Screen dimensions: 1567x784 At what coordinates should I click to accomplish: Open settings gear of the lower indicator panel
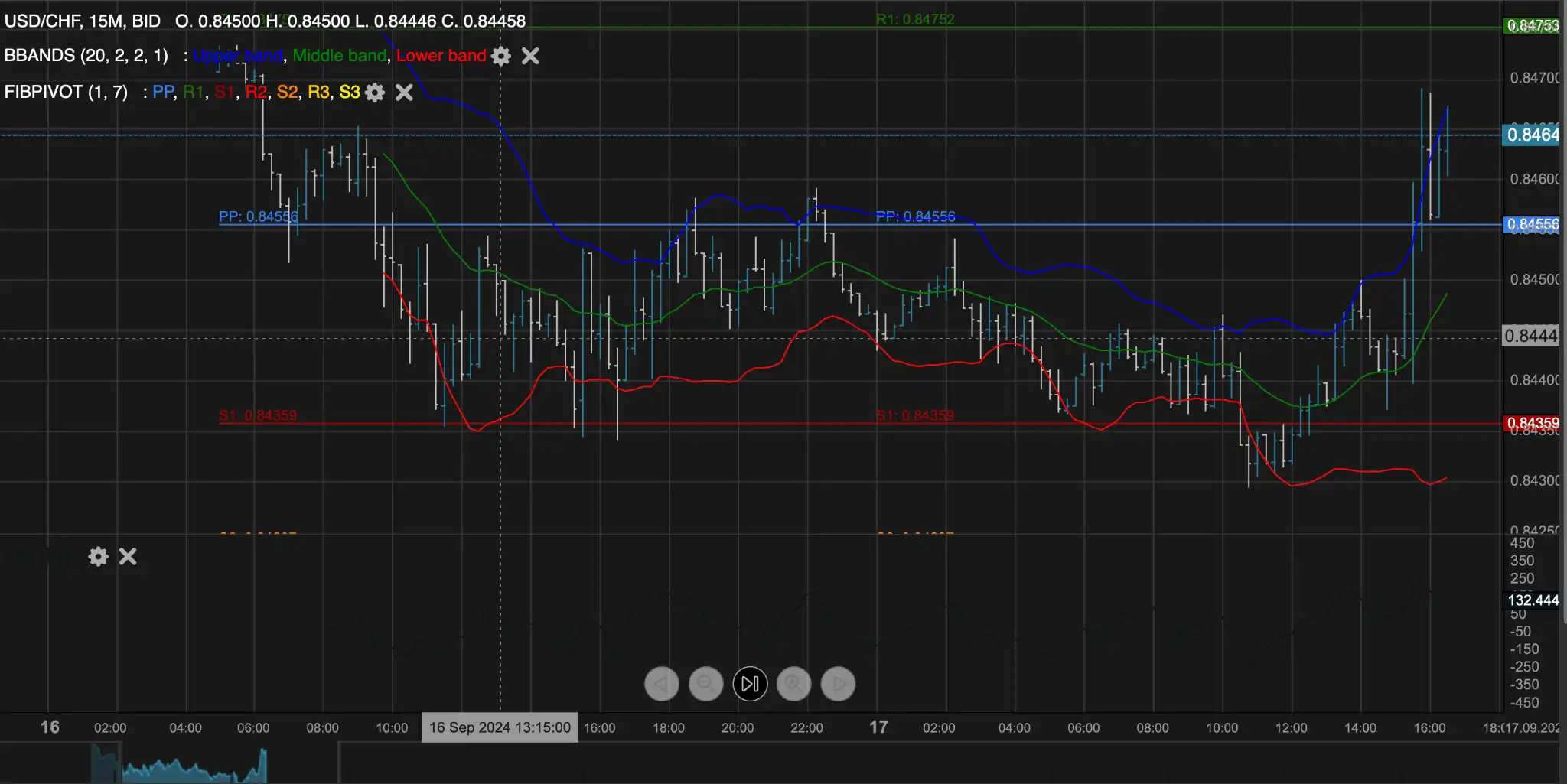click(x=98, y=556)
